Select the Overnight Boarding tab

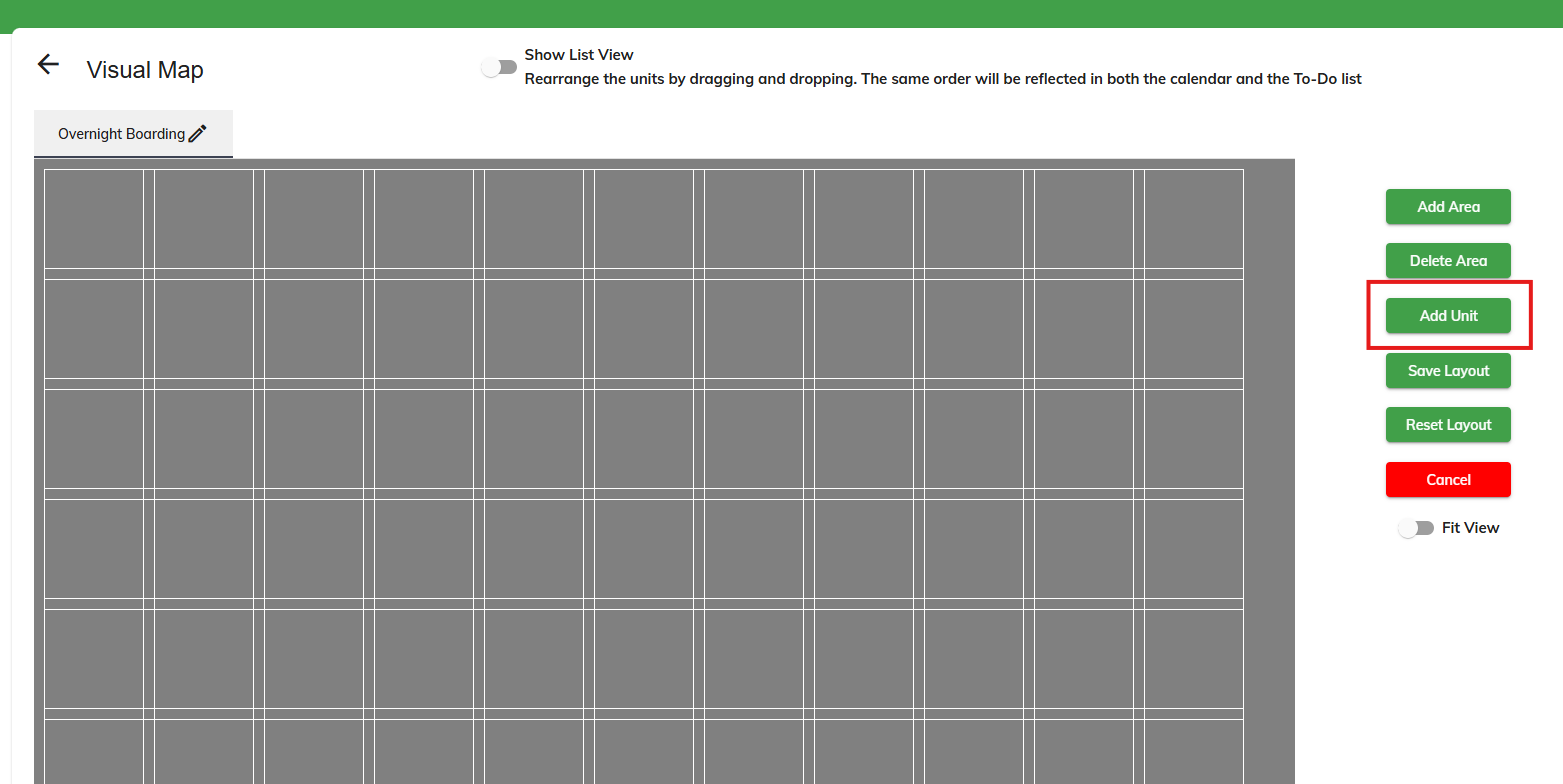tap(120, 132)
